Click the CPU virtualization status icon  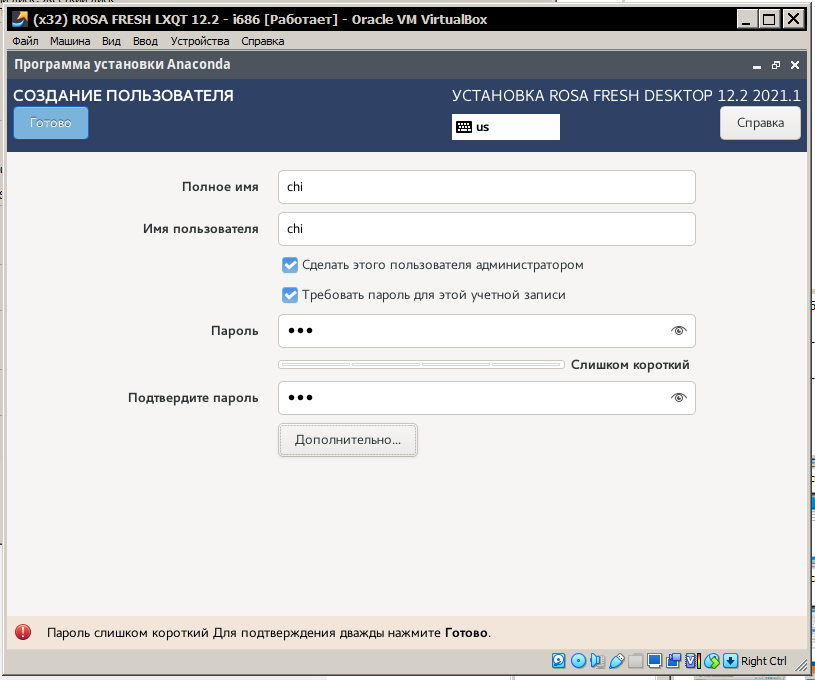[693, 661]
